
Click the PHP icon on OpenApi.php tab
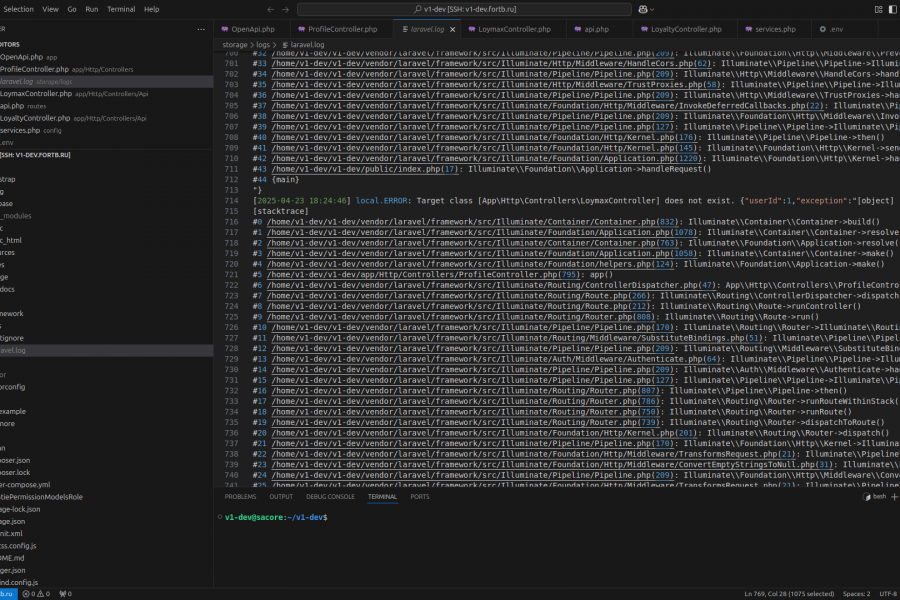coord(224,29)
